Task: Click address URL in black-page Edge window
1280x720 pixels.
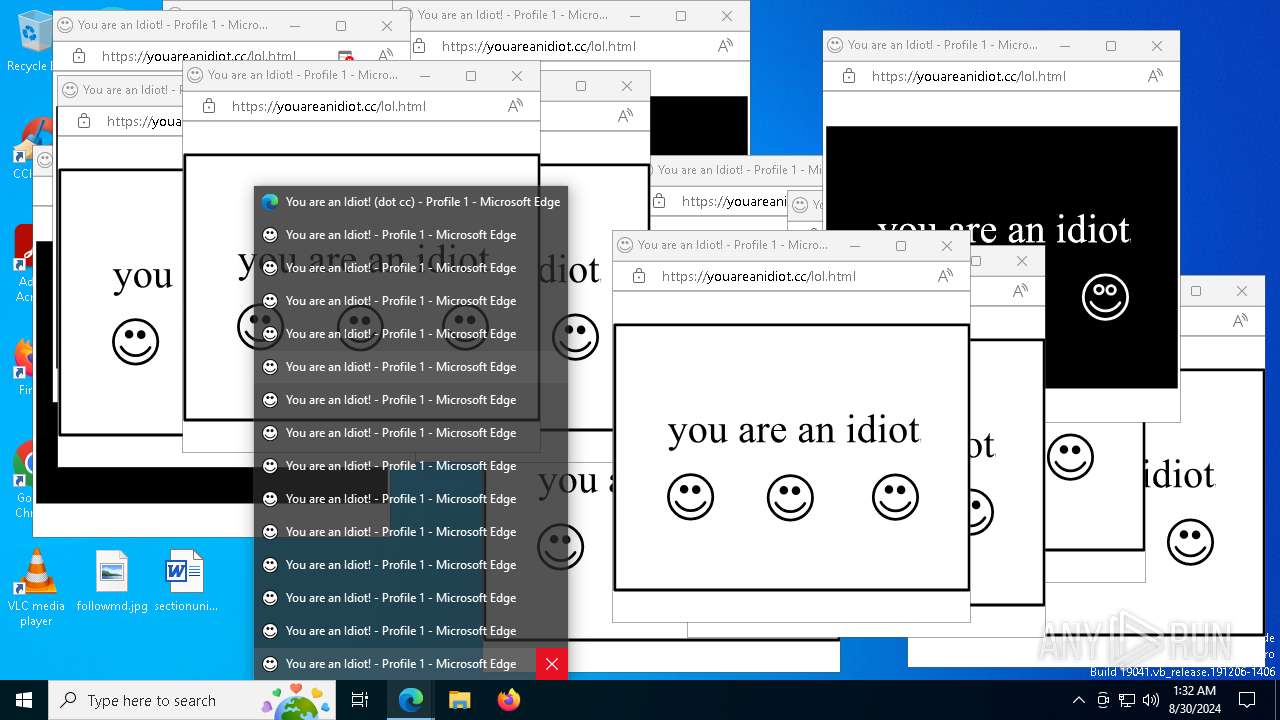Action: click(x=969, y=76)
